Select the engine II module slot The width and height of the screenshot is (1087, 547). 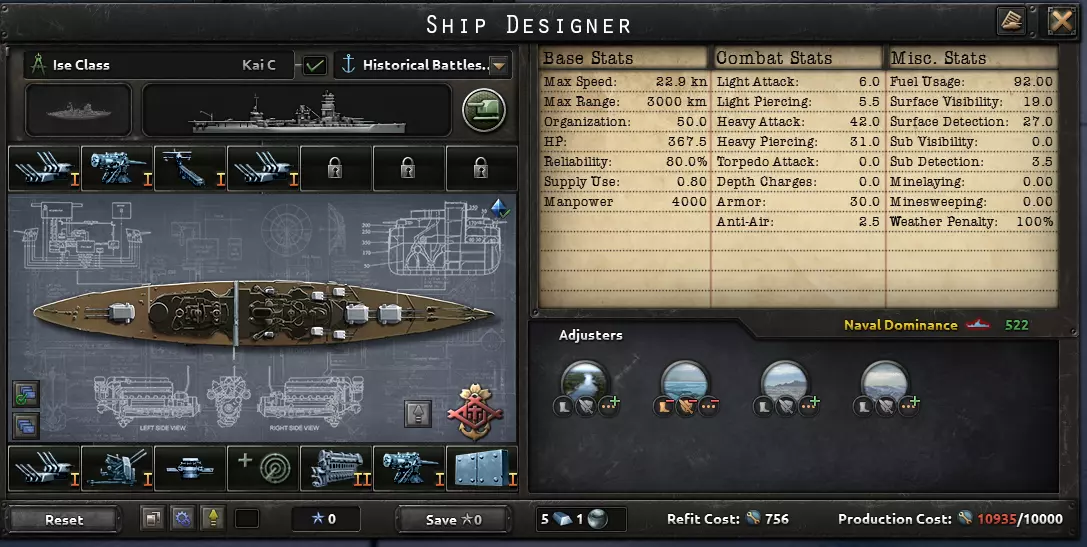coord(336,469)
